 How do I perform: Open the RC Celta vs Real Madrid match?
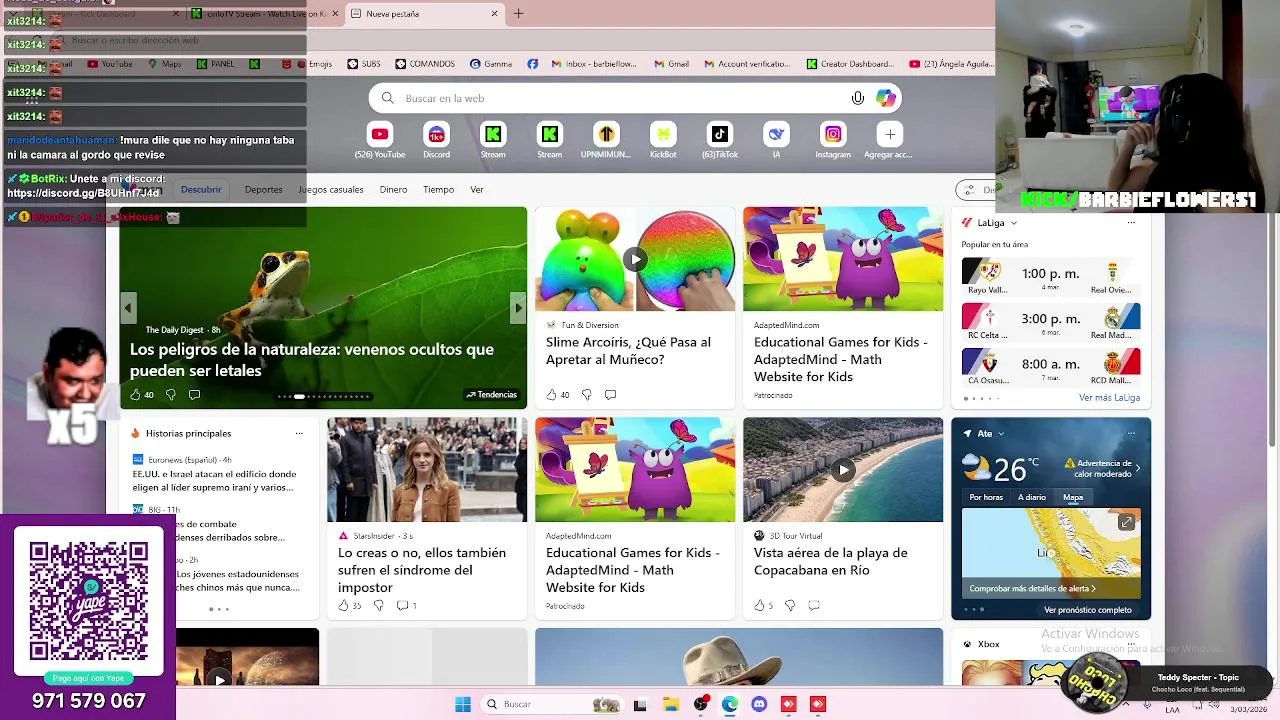(x=1051, y=322)
